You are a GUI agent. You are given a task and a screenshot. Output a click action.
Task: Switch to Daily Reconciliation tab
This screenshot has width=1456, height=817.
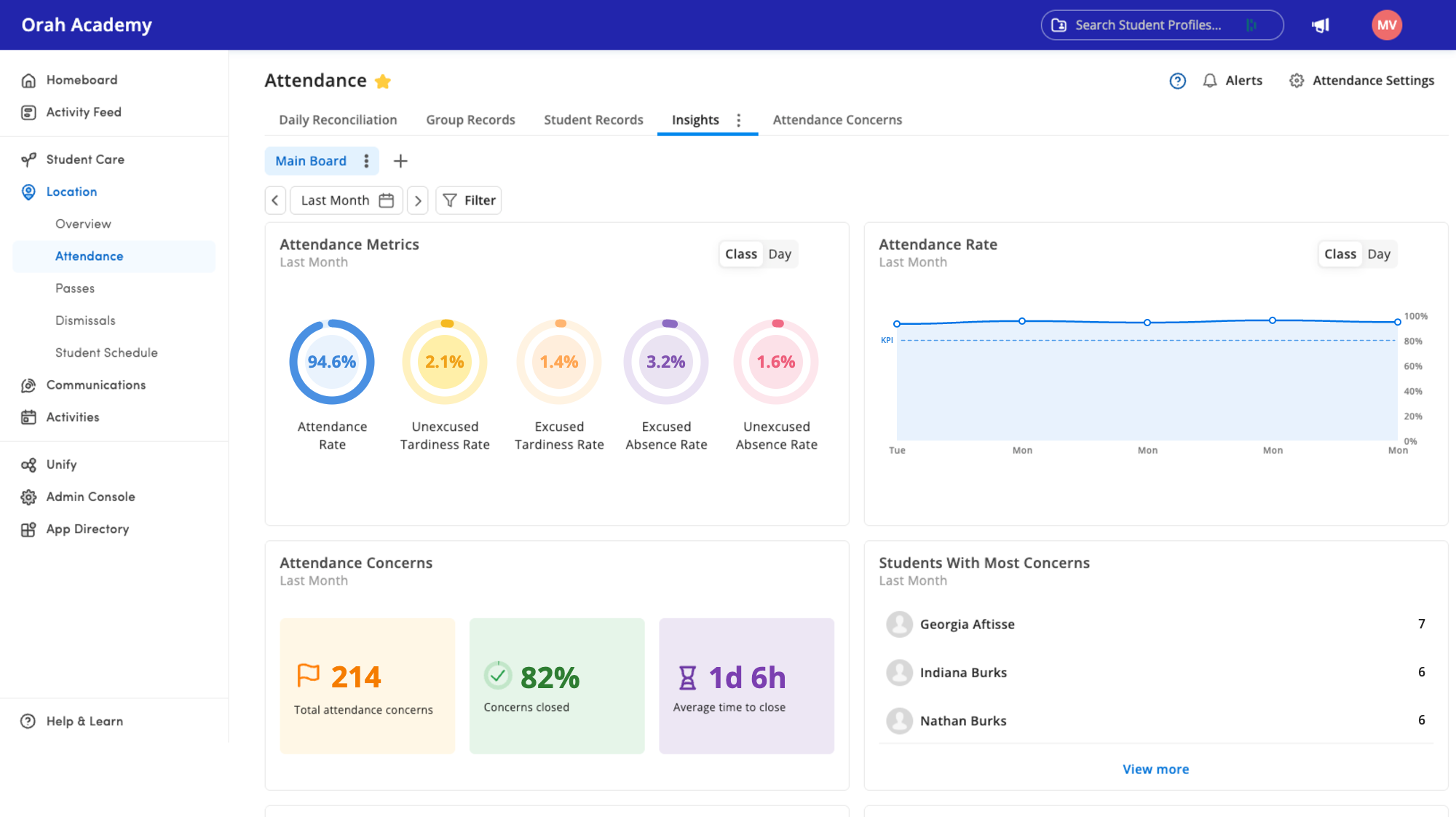click(x=338, y=120)
